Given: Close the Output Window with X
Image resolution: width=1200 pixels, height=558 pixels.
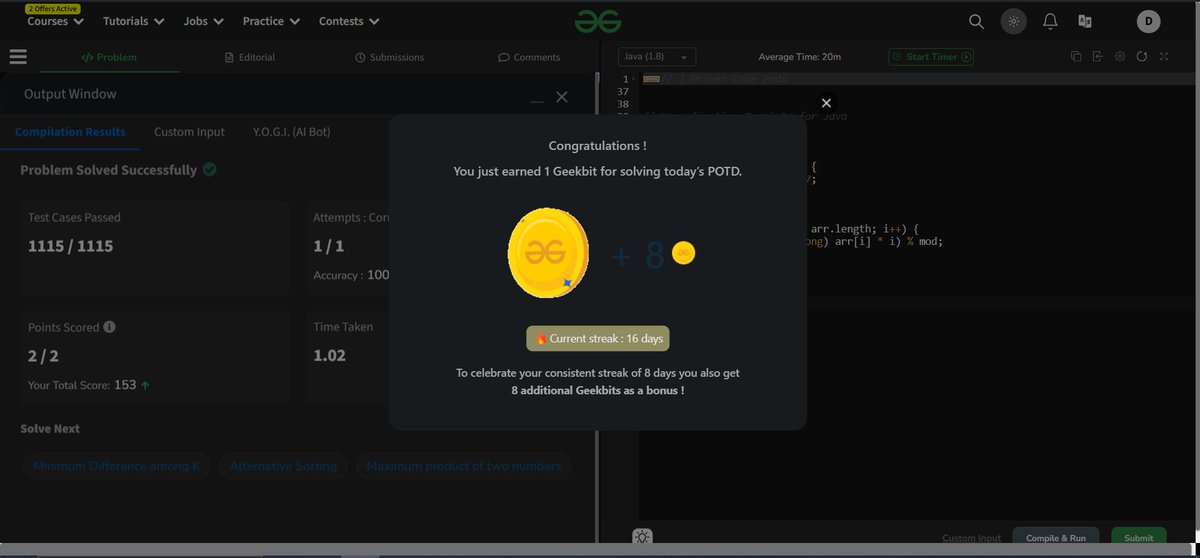Looking at the screenshot, I should coord(562,97).
